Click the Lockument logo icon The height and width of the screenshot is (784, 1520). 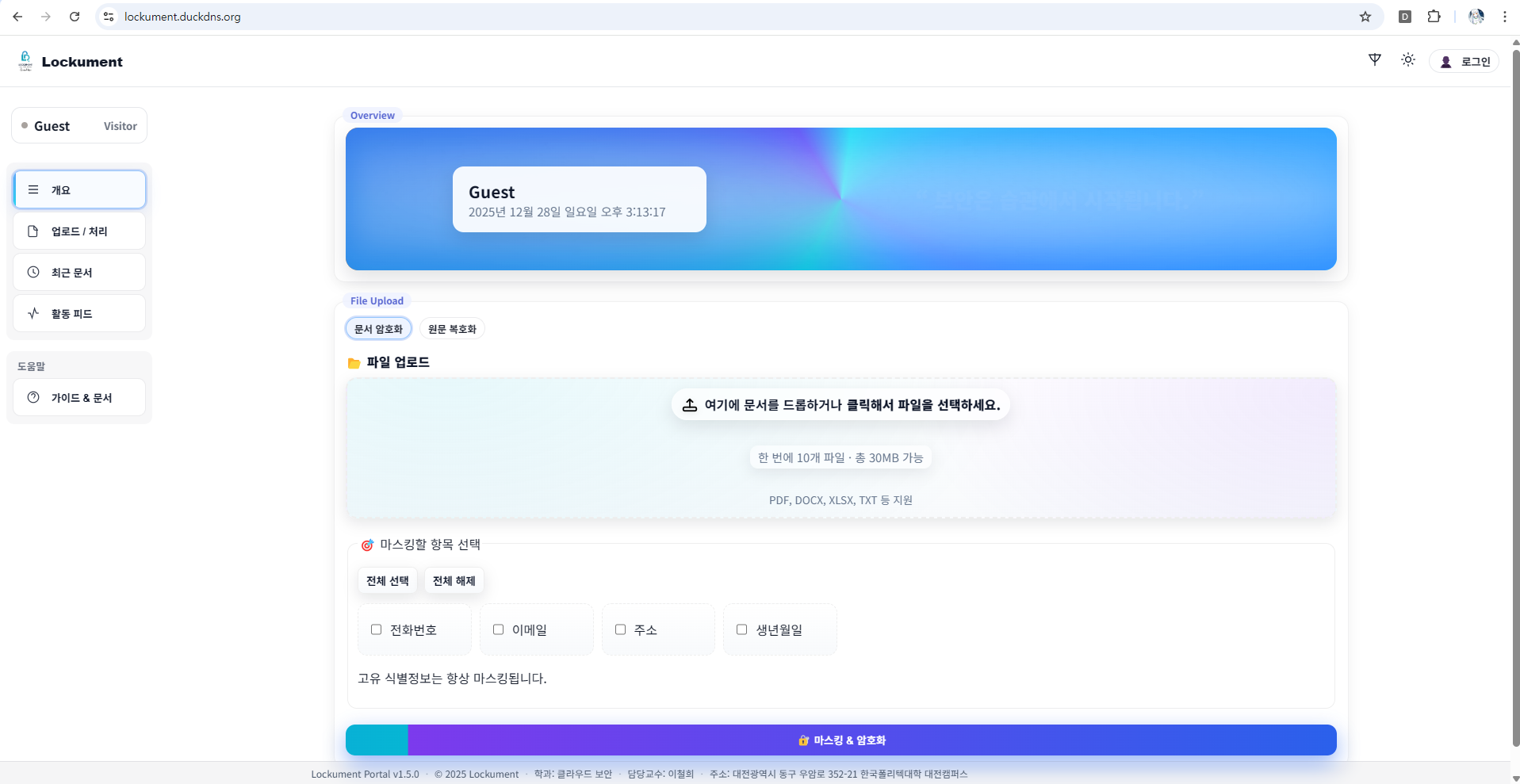[x=25, y=61]
